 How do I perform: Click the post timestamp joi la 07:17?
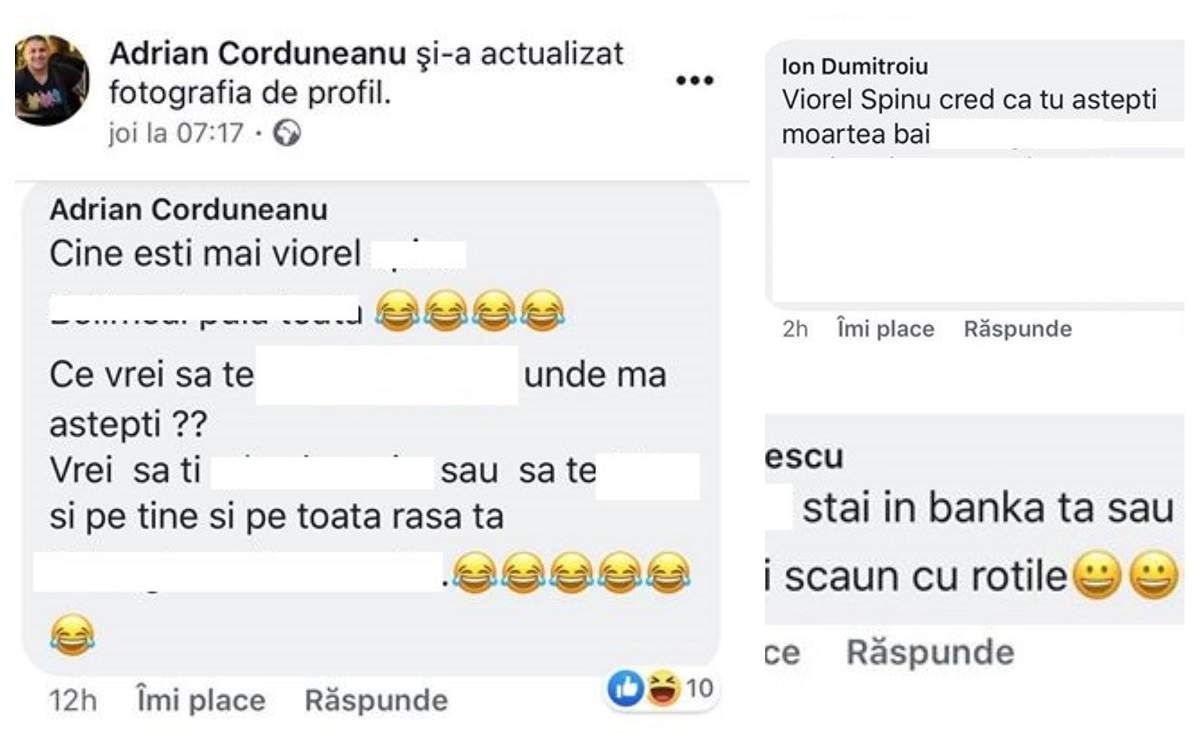(x=174, y=133)
